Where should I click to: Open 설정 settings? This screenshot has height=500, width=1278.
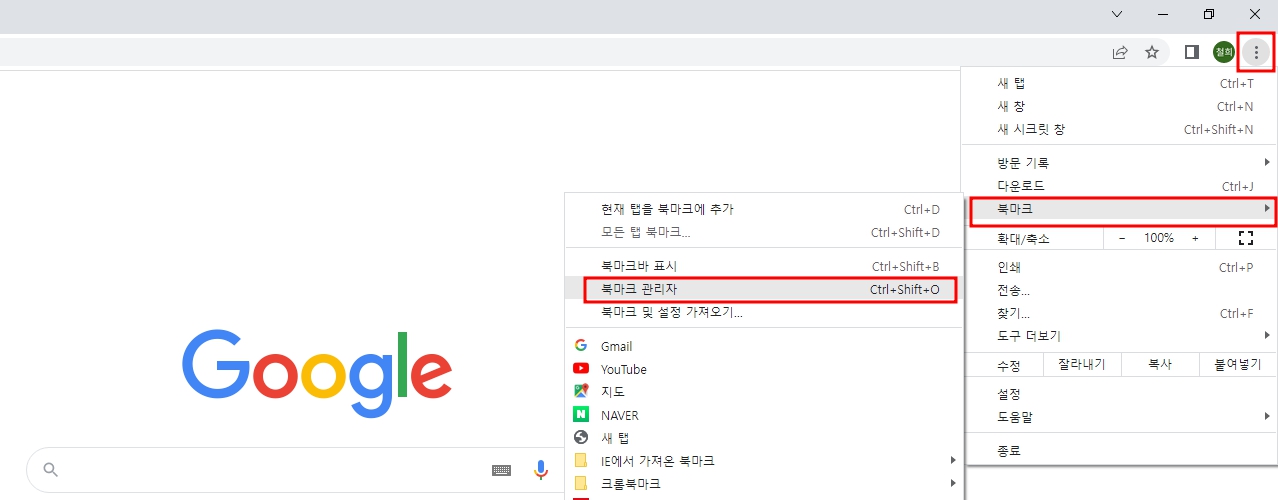(x=1121, y=393)
